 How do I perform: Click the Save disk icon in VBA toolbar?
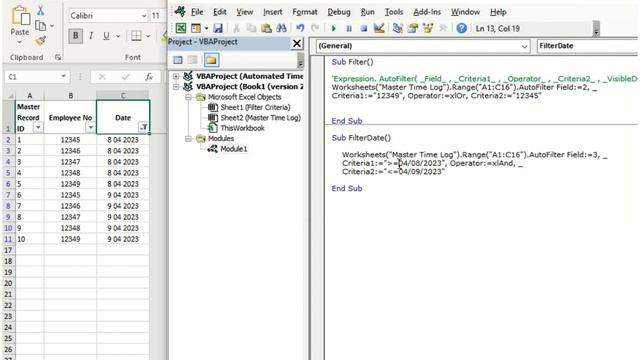pyautogui.click(x=218, y=28)
